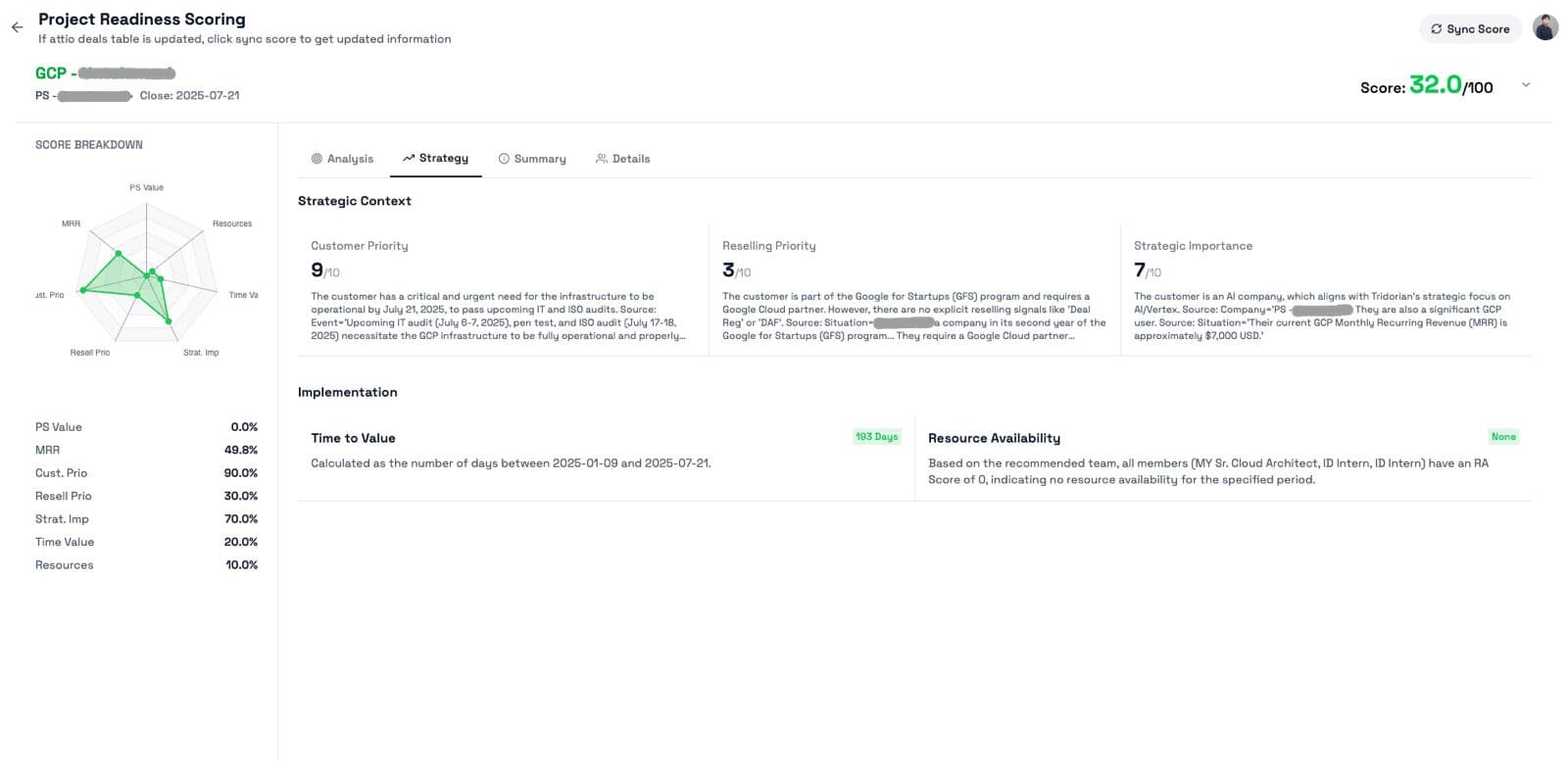
Task: Click the clock icon on the Summary tab
Action: 505,158
